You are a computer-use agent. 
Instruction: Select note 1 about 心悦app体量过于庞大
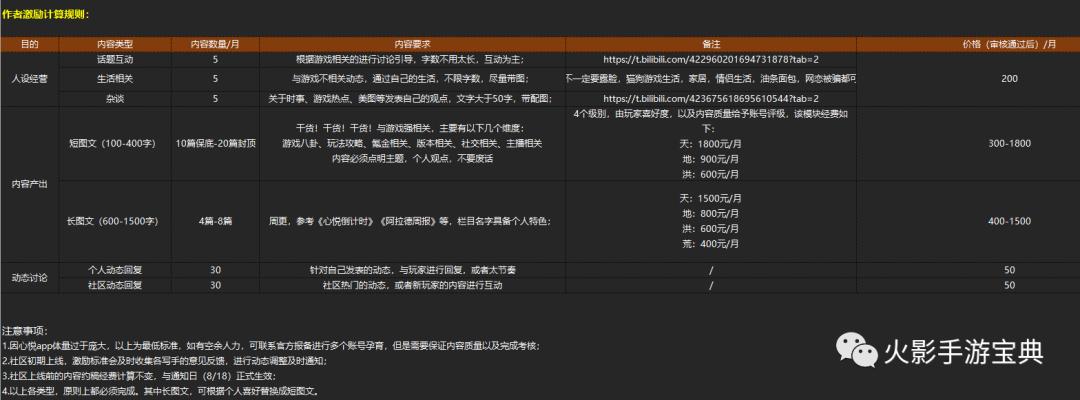271,346
